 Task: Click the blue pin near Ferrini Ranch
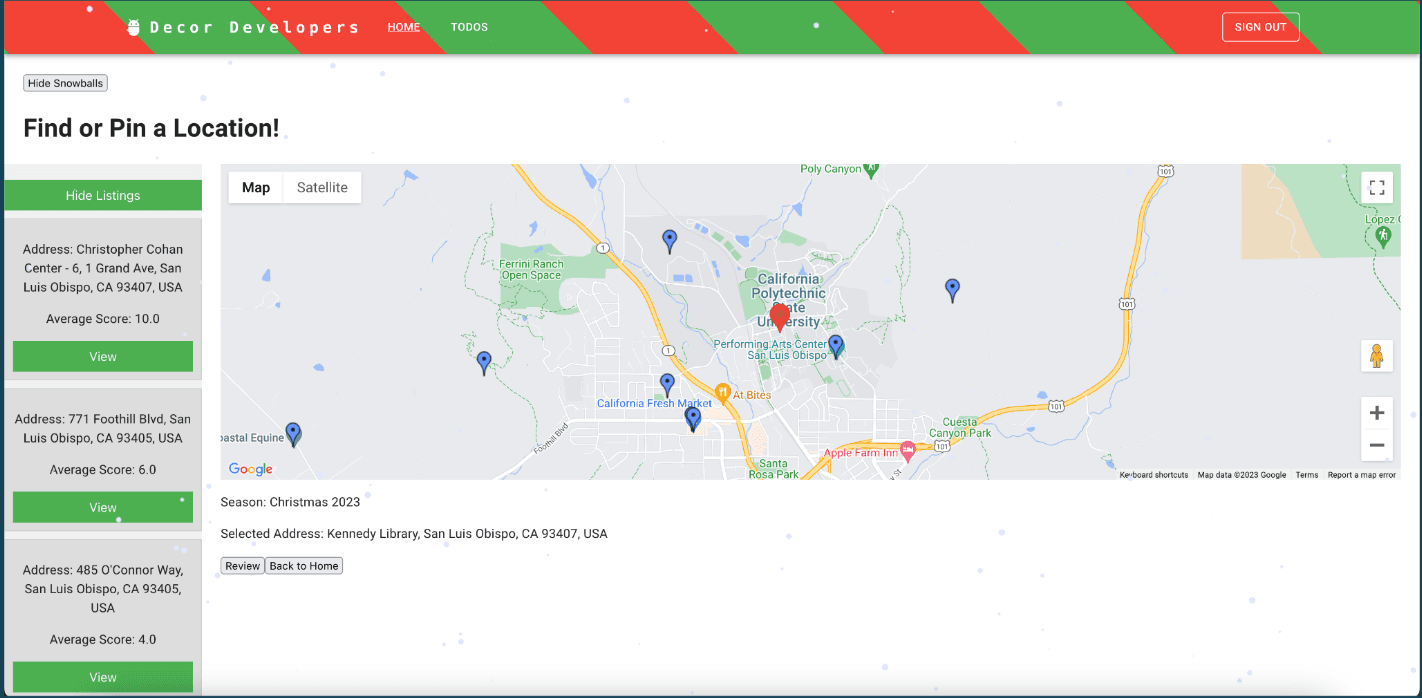click(669, 239)
